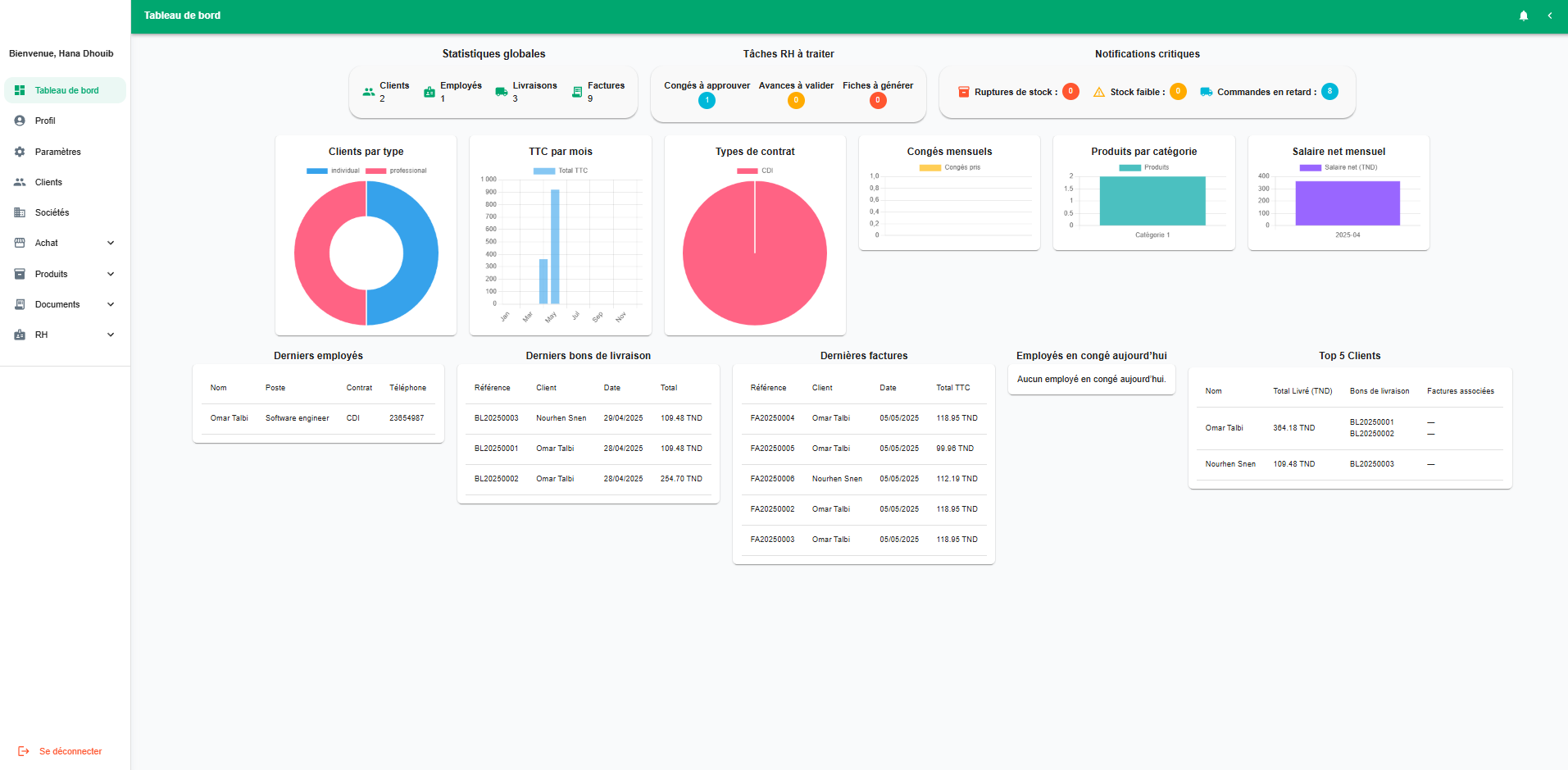The height and width of the screenshot is (770, 1568).
Task: Click the Stock faible count badge
Action: coord(1178,92)
